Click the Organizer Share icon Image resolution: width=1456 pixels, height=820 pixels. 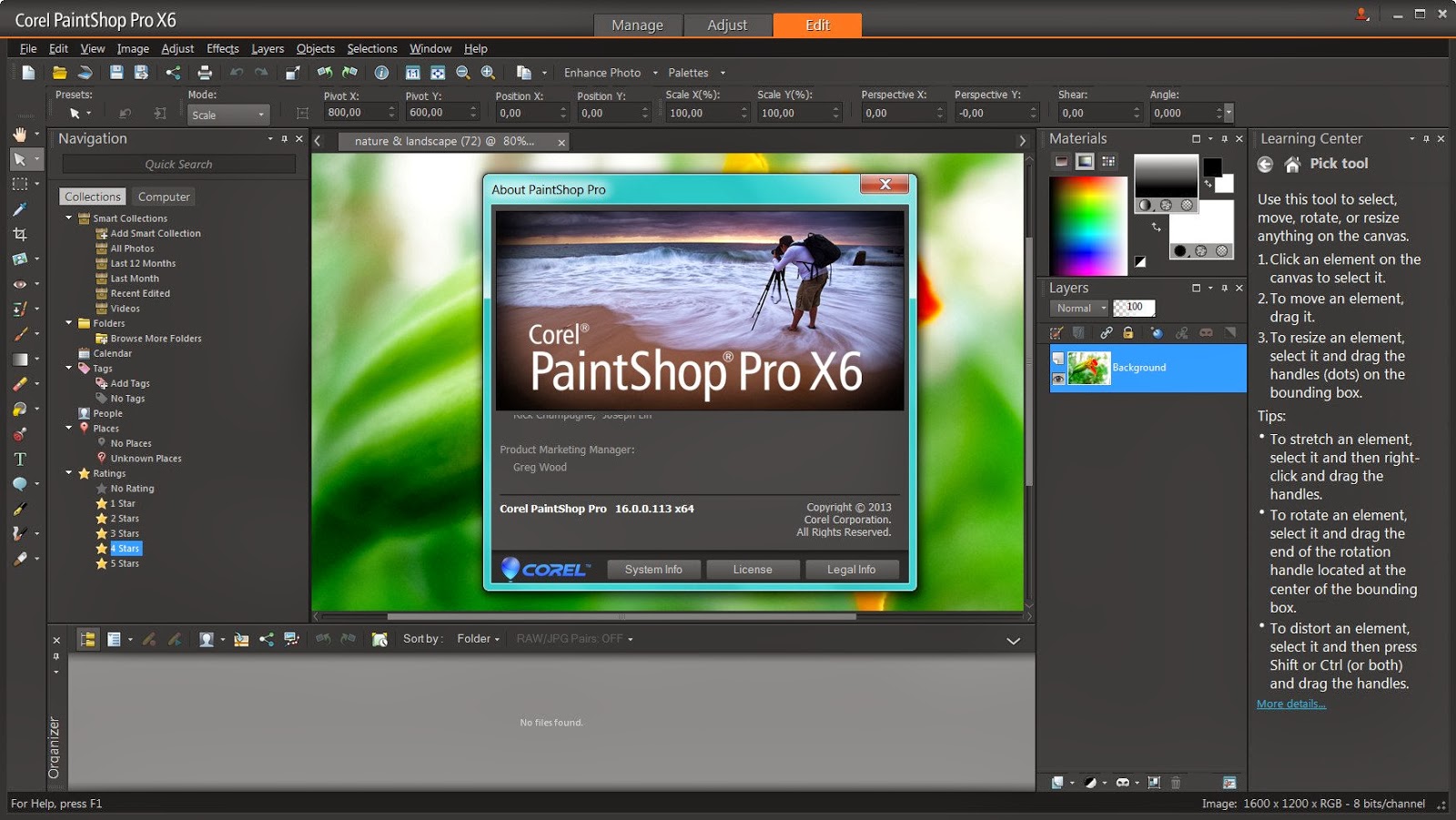click(266, 640)
